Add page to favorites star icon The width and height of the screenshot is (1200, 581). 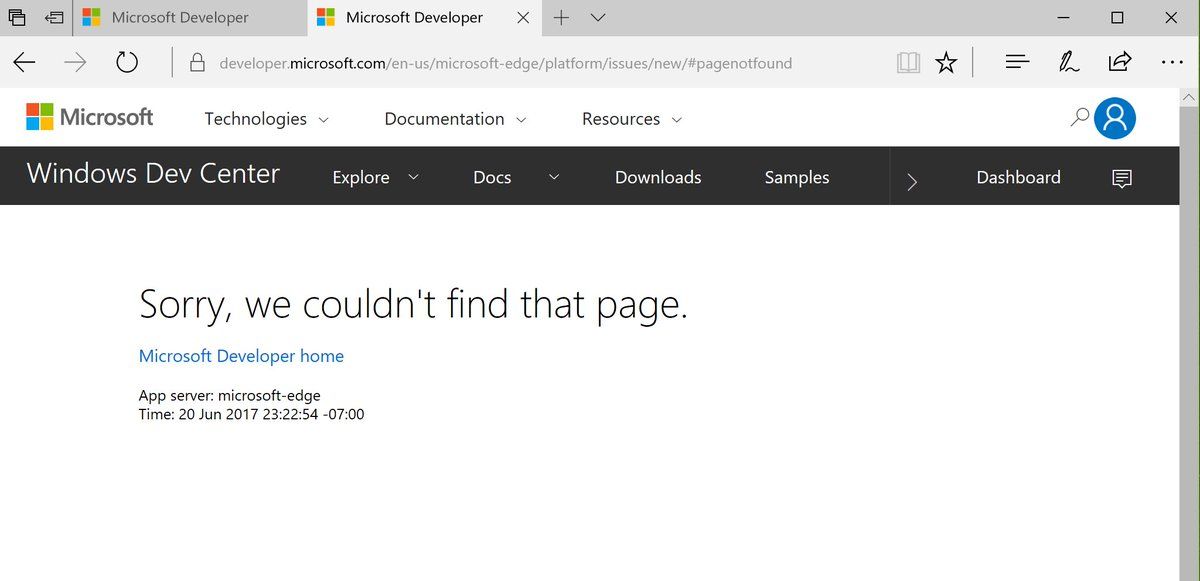click(x=946, y=63)
